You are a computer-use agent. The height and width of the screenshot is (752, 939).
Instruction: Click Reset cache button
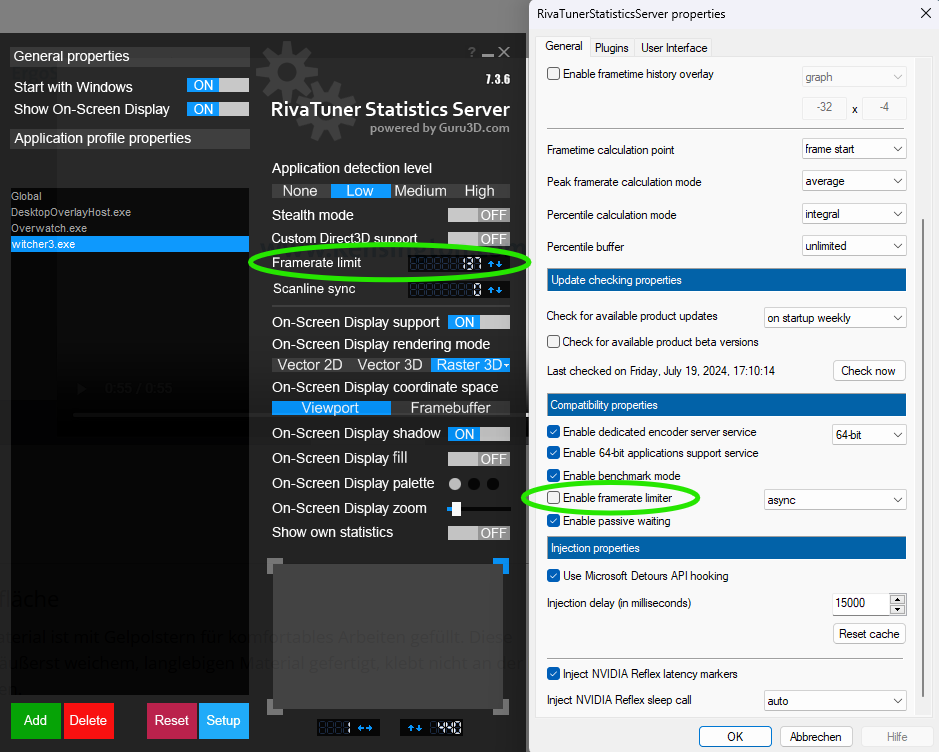point(868,633)
